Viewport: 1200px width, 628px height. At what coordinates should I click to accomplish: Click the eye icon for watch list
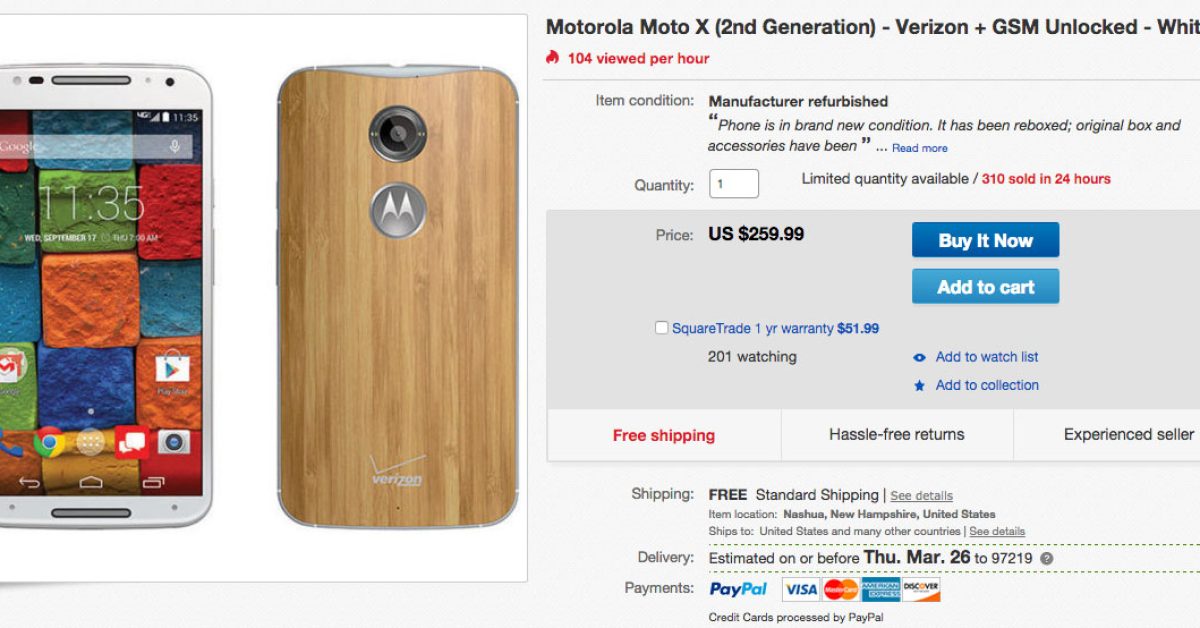point(919,357)
